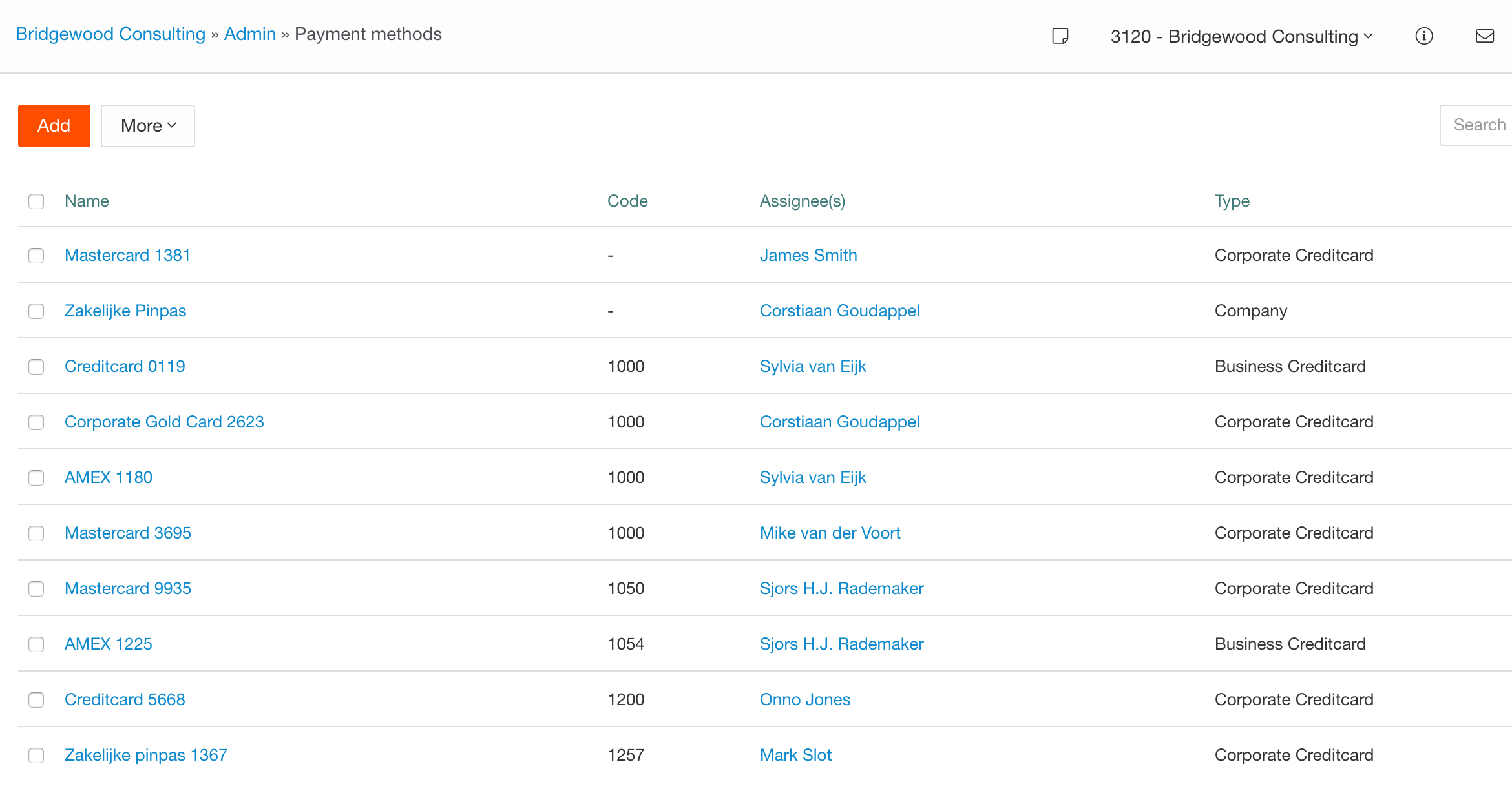Open Sylvia van Eijk in AMEX 1180 row

(x=813, y=477)
